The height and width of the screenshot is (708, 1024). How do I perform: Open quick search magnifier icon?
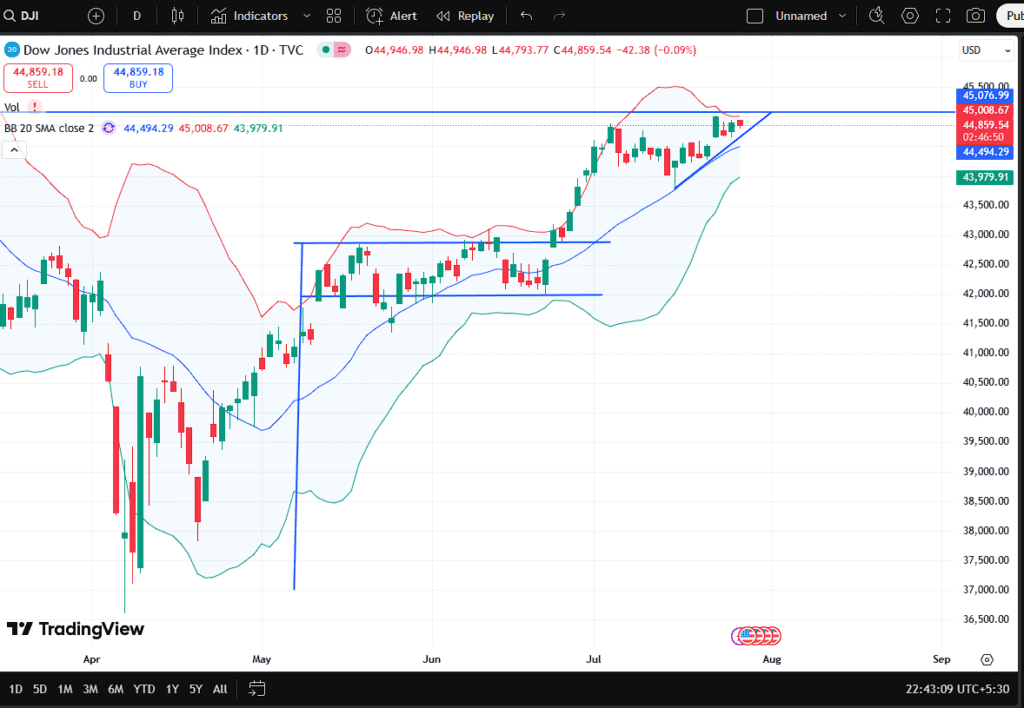tap(876, 16)
